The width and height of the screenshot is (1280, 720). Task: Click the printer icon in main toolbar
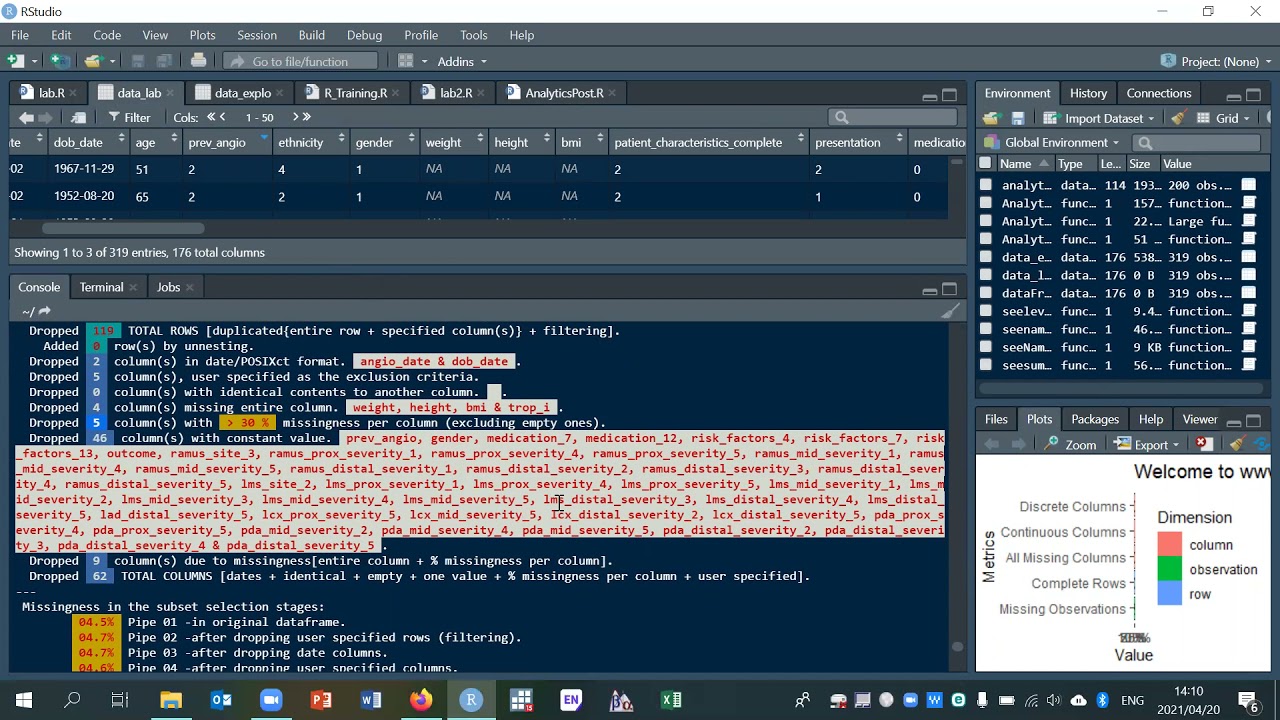198,61
